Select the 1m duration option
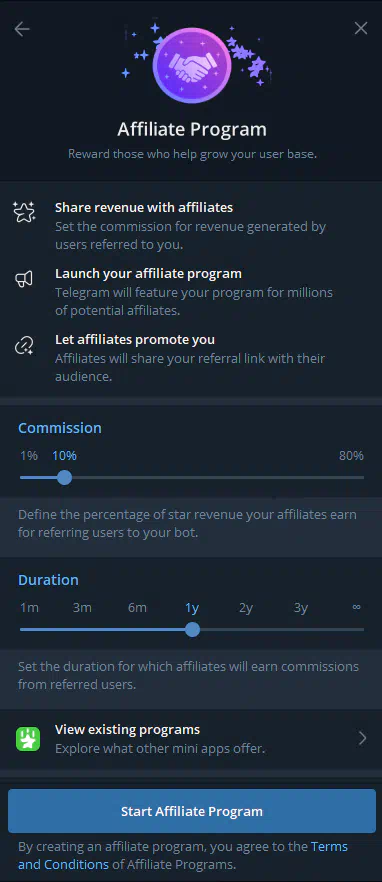The image size is (382, 882). point(29,608)
